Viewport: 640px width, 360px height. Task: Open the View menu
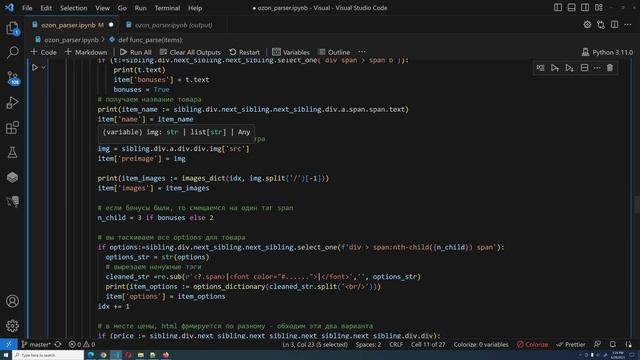click(x=102, y=8)
